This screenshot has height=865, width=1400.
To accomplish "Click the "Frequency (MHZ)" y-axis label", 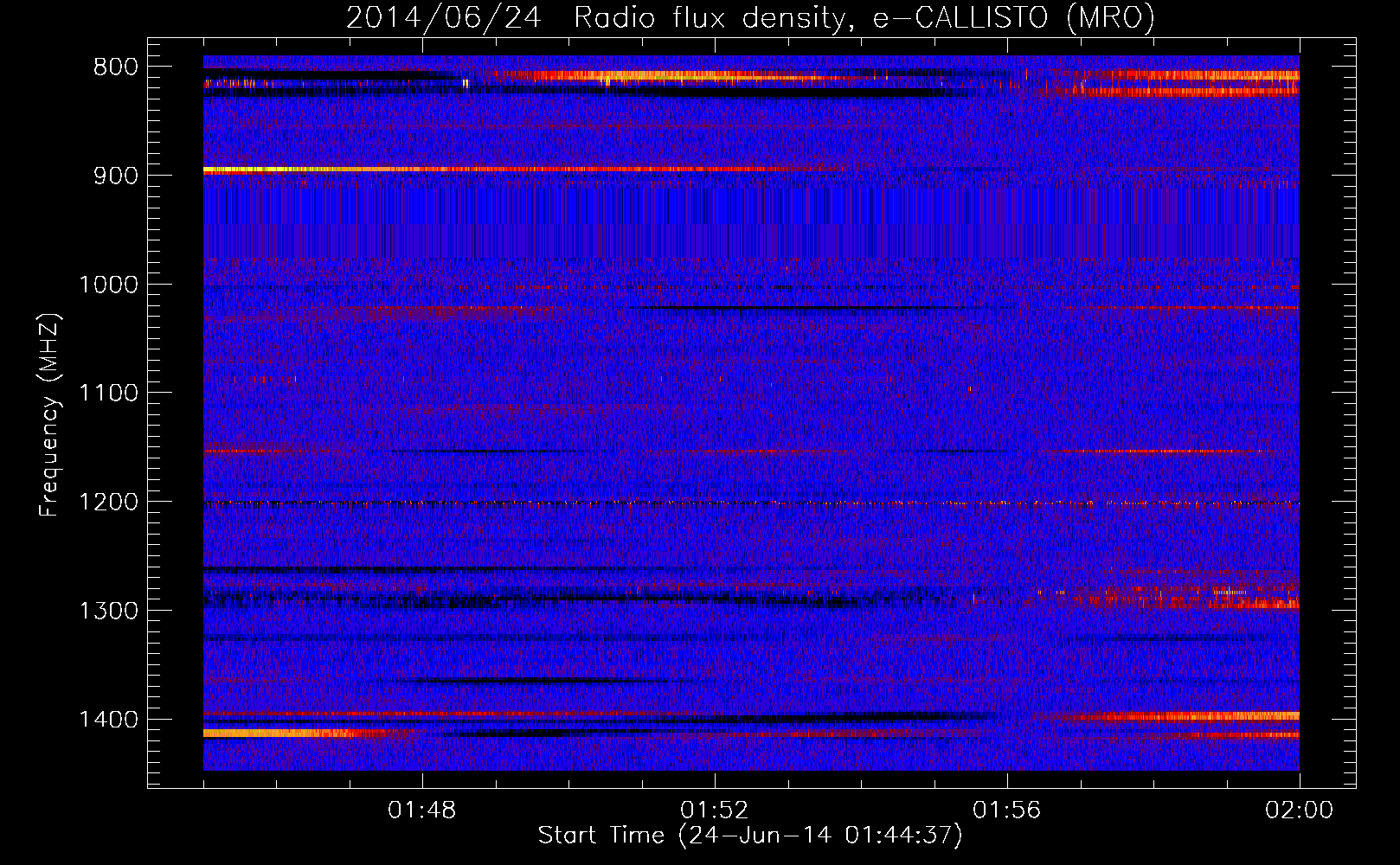I will click(49, 415).
